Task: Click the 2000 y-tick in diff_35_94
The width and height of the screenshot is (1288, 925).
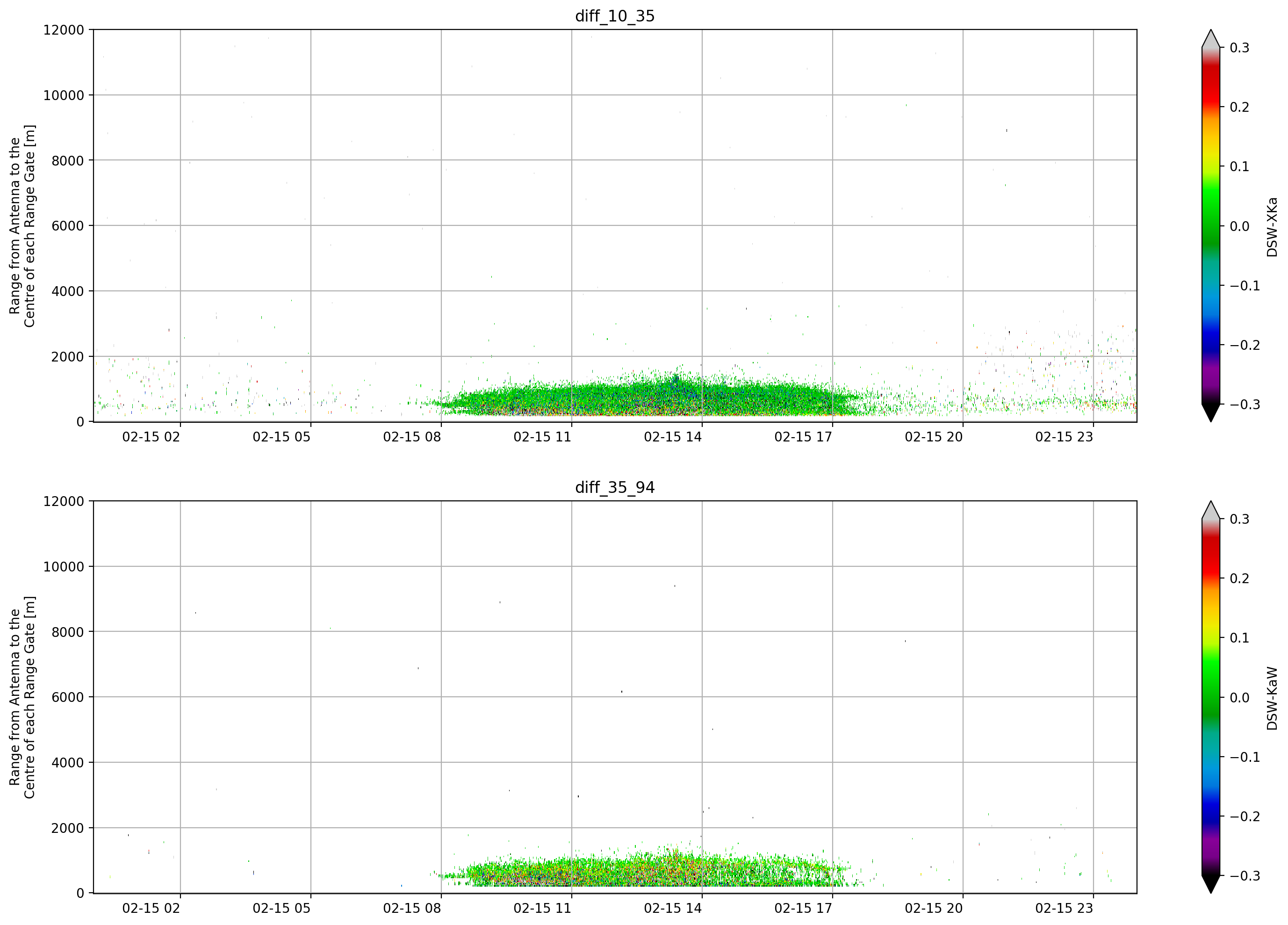Action: click(68, 828)
